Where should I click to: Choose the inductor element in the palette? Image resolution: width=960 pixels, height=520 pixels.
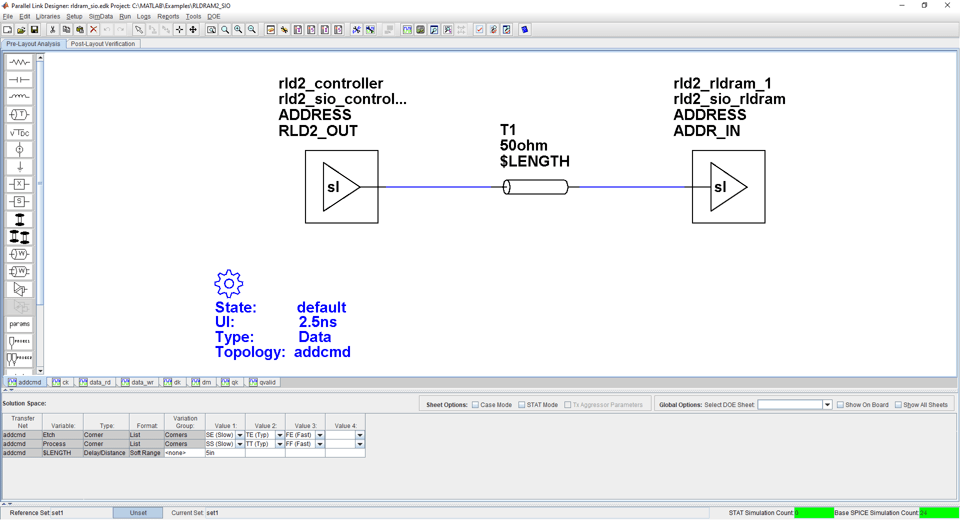[19, 97]
